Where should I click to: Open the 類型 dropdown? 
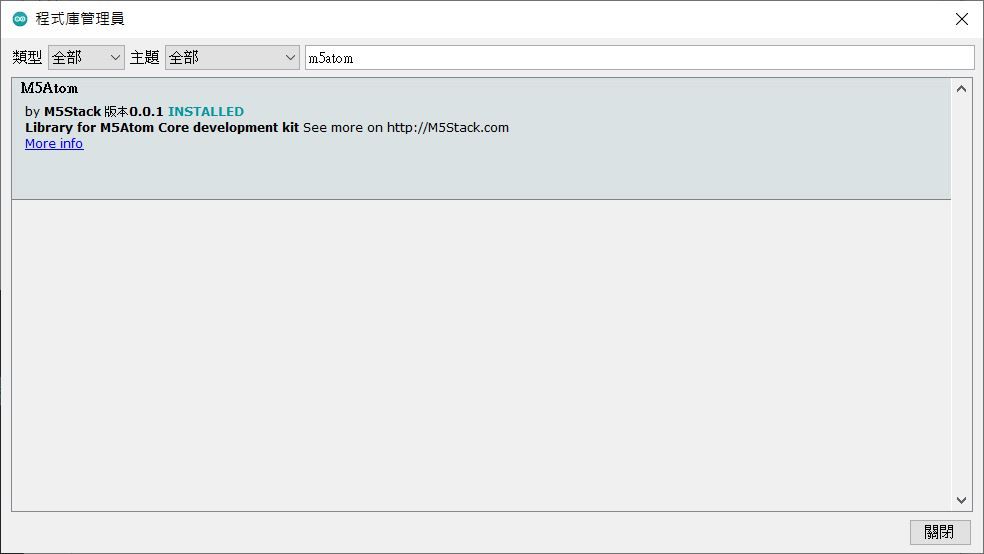(86, 58)
